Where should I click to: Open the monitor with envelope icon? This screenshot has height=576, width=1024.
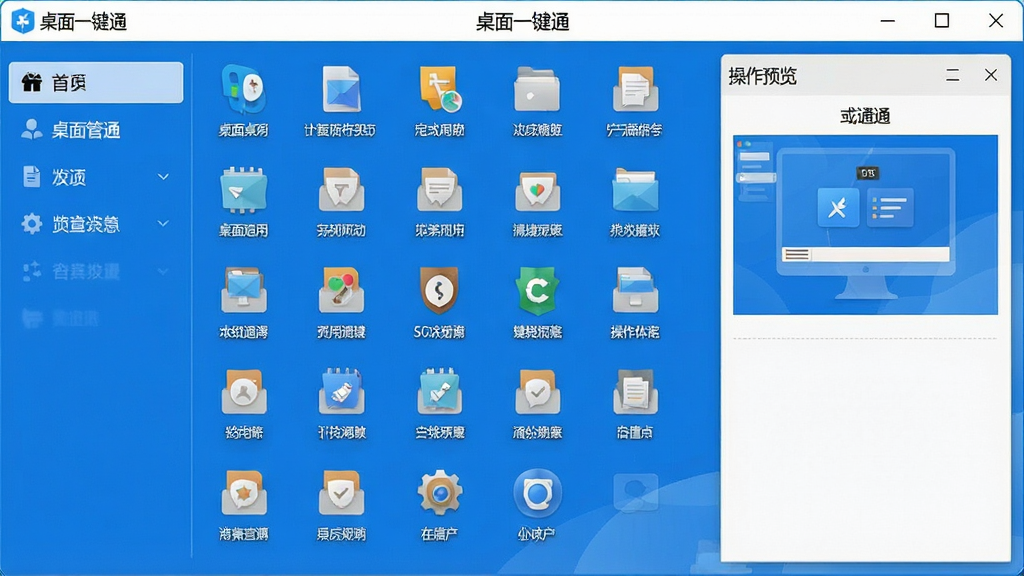click(244, 290)
